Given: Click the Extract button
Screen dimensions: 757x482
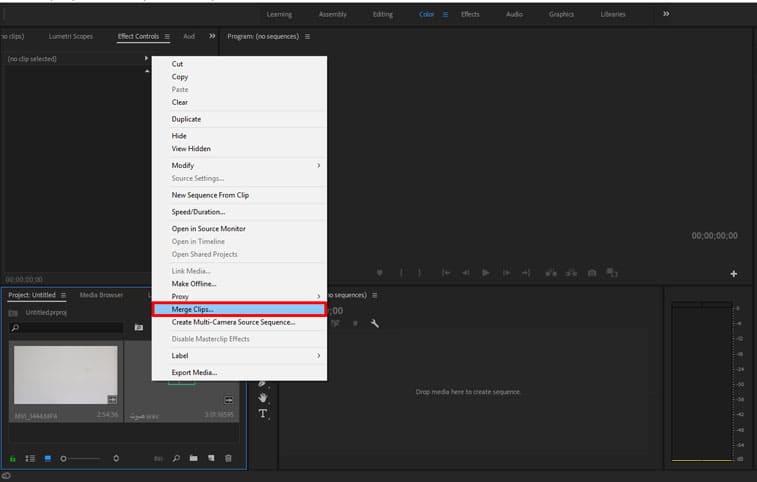Looking at the screenshot, I should click(571, 273).
